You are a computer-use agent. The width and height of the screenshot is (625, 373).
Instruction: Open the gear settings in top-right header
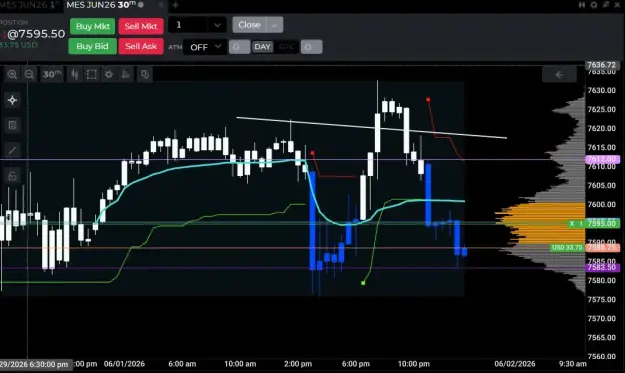pyautogui.click(x=594, y=5)
